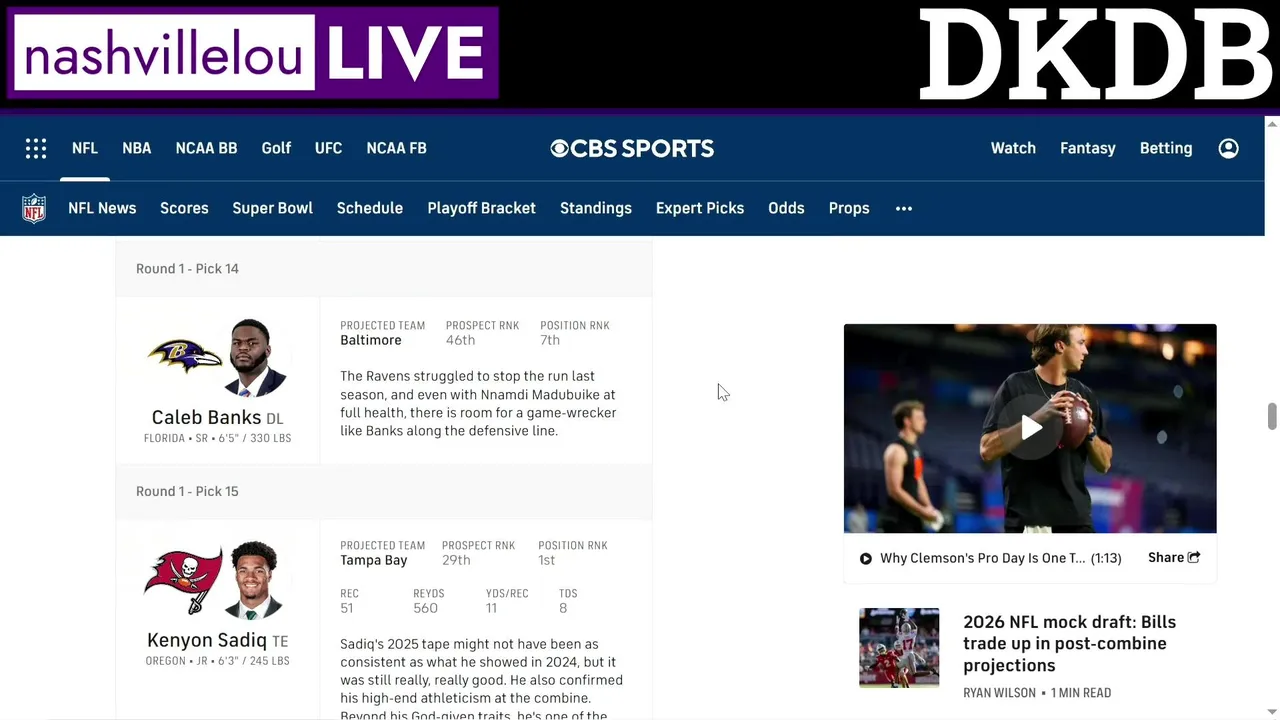Click the Tampa Bay projected team link
This screenshot has width=1280, height=720.
(x=374, y=560)
